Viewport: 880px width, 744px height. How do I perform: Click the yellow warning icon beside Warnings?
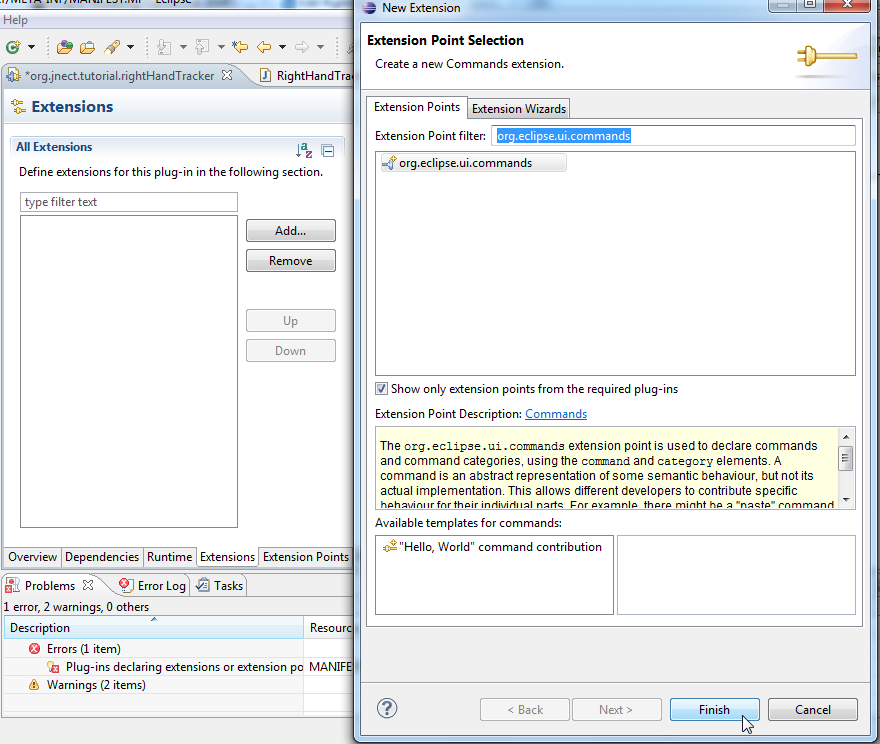[x=34, y=685]
